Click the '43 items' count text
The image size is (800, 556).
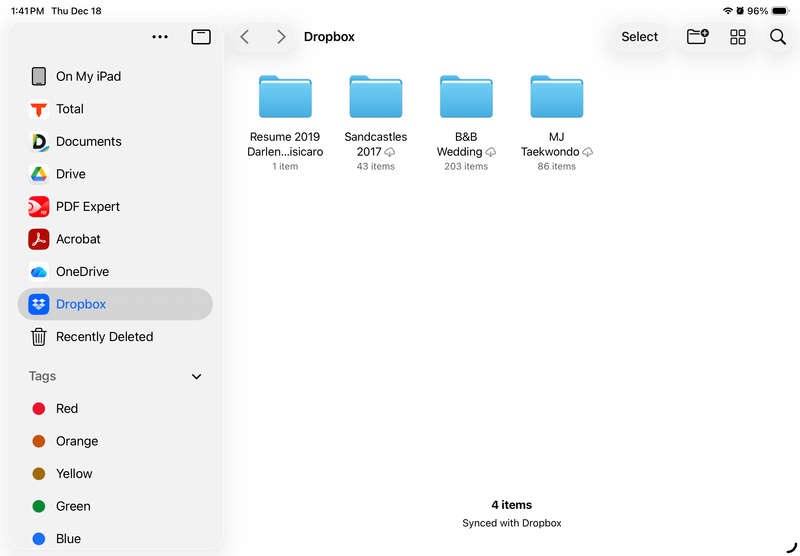[x=376, y=166]
